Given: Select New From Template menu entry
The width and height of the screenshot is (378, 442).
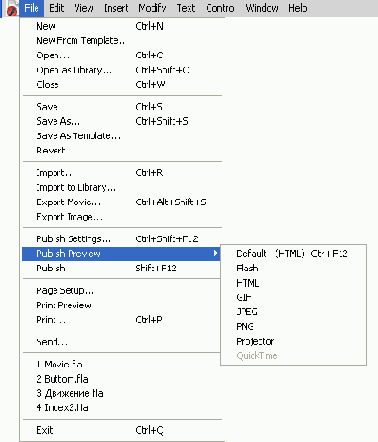Looking at the screenshot, I should [x=122, y=41].
